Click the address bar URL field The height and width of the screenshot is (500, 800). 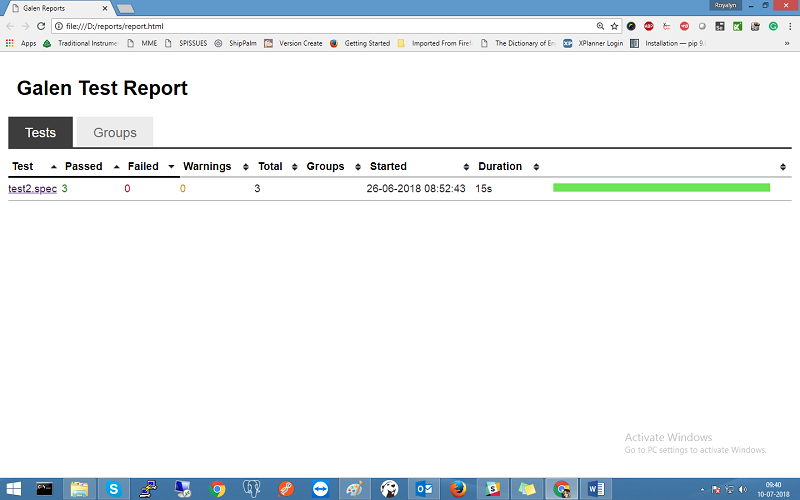tap(300, 26)
